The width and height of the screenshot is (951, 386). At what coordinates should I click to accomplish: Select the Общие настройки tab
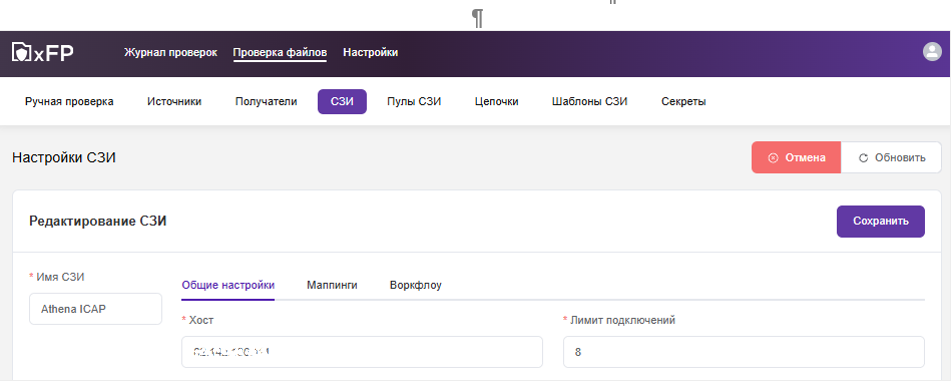pyautogui.click(x=228, y=286)
